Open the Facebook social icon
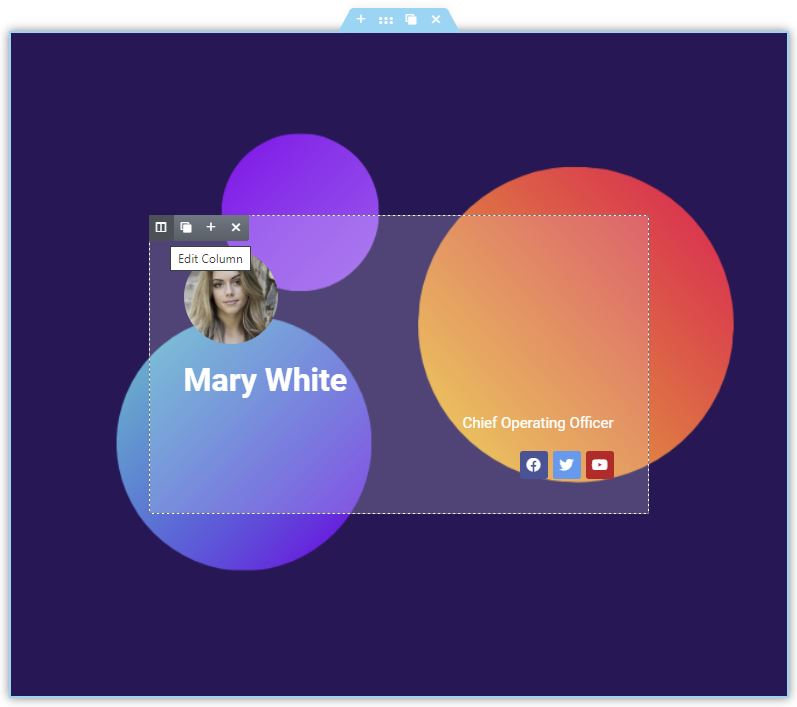This screenshot has height=707, width=797. [534, 465]
